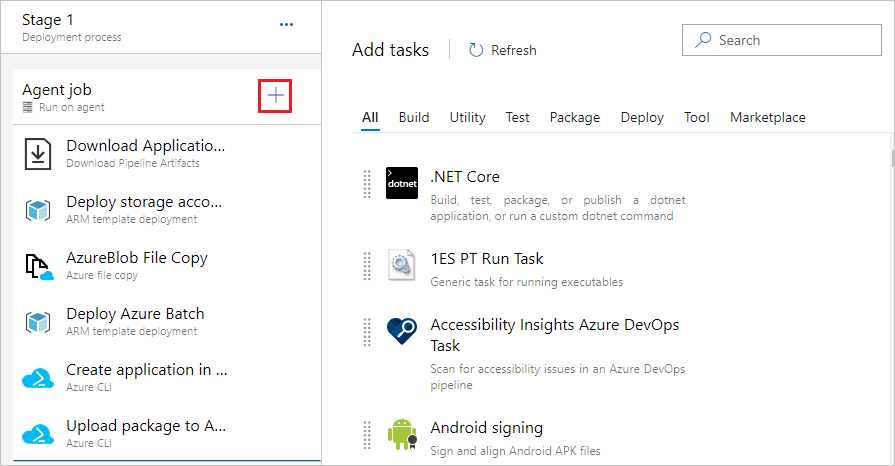Click 'Download Pipeline Artifacts' subtitle
Image resolution: width=895 pixels, height=466 pixels.
pyautogui.click(x=133, y=163)
